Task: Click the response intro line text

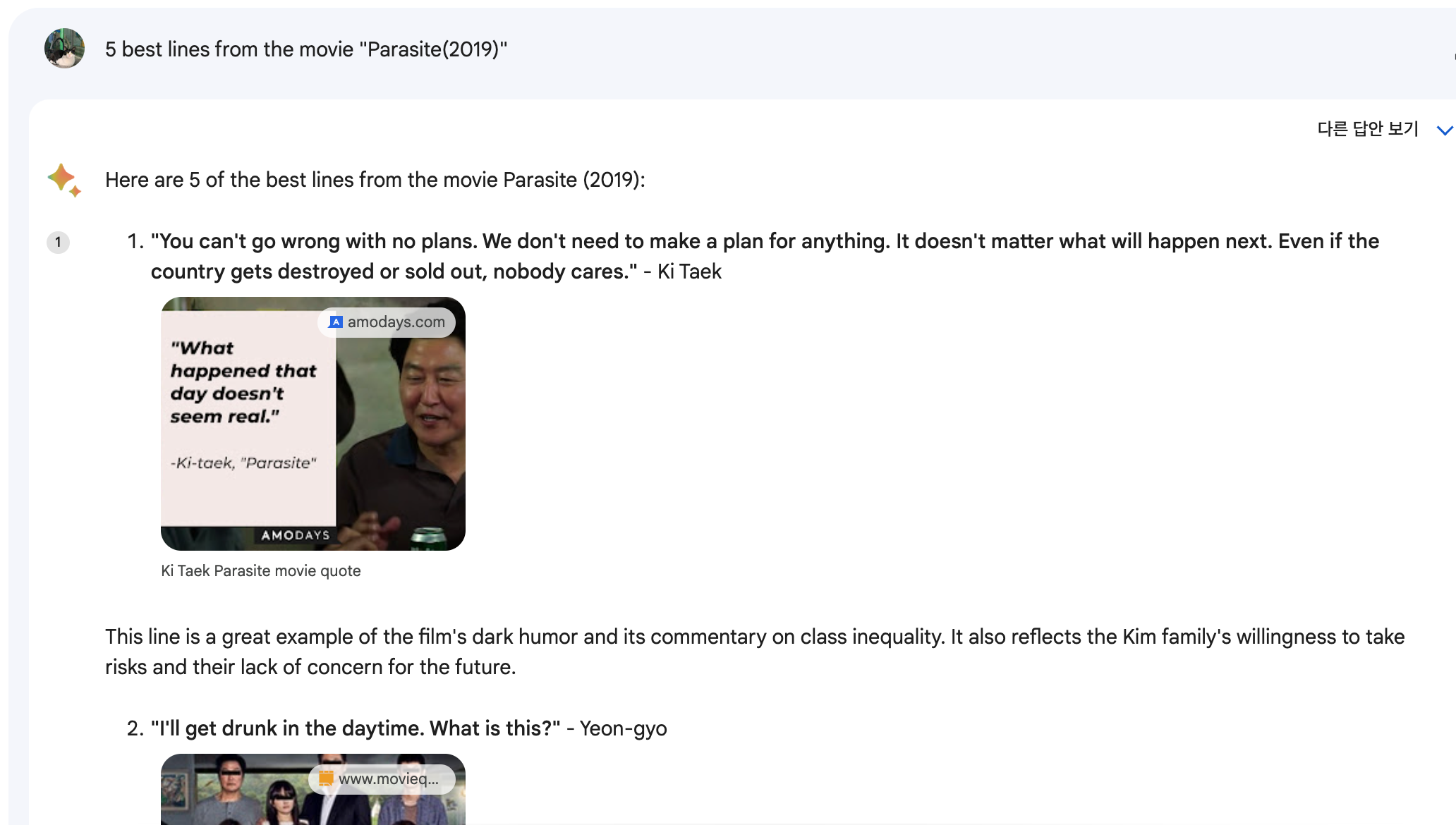Action: (x=375, y=180)
